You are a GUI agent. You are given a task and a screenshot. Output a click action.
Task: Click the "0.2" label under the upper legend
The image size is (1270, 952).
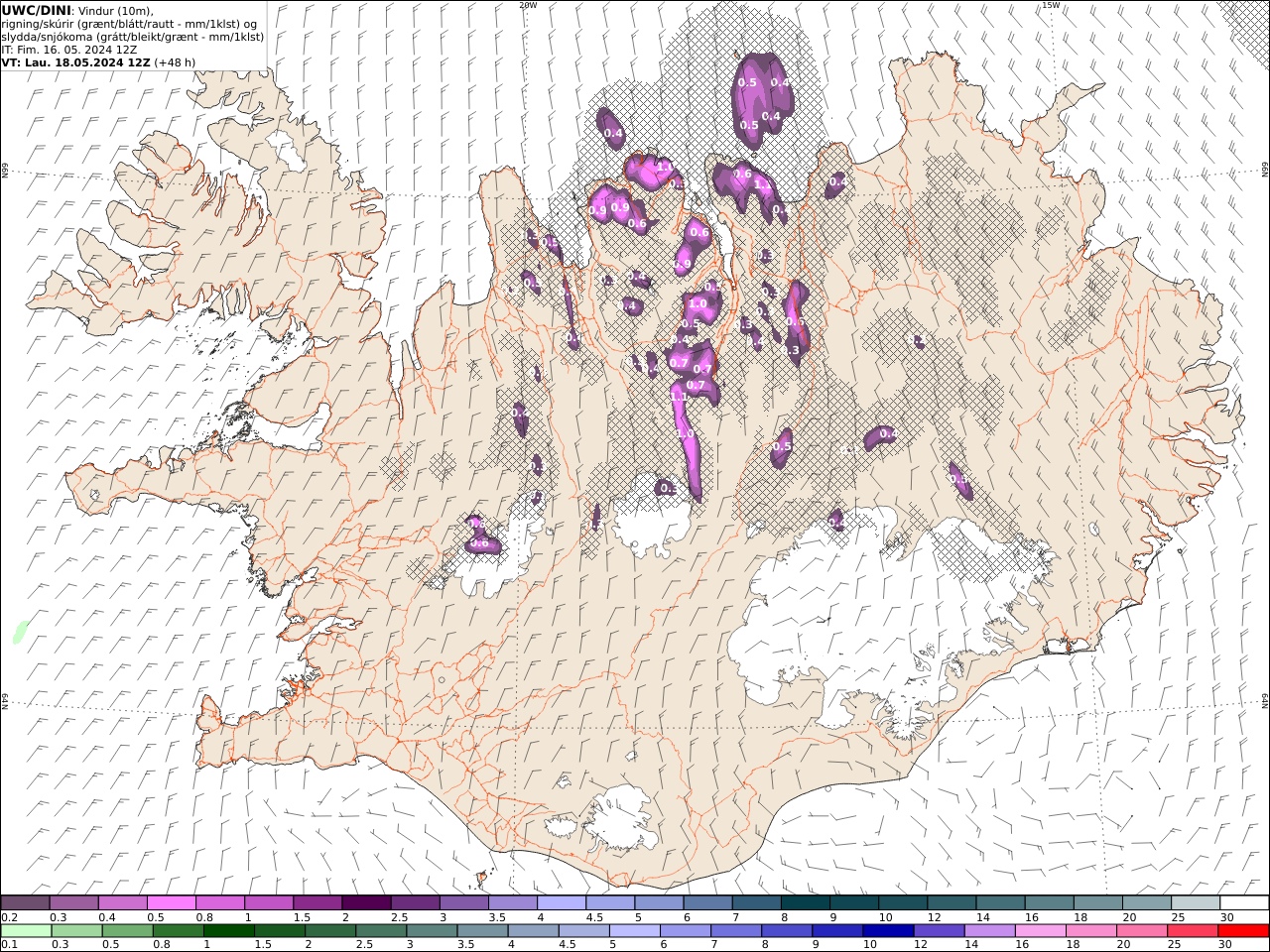click(10, 916)
